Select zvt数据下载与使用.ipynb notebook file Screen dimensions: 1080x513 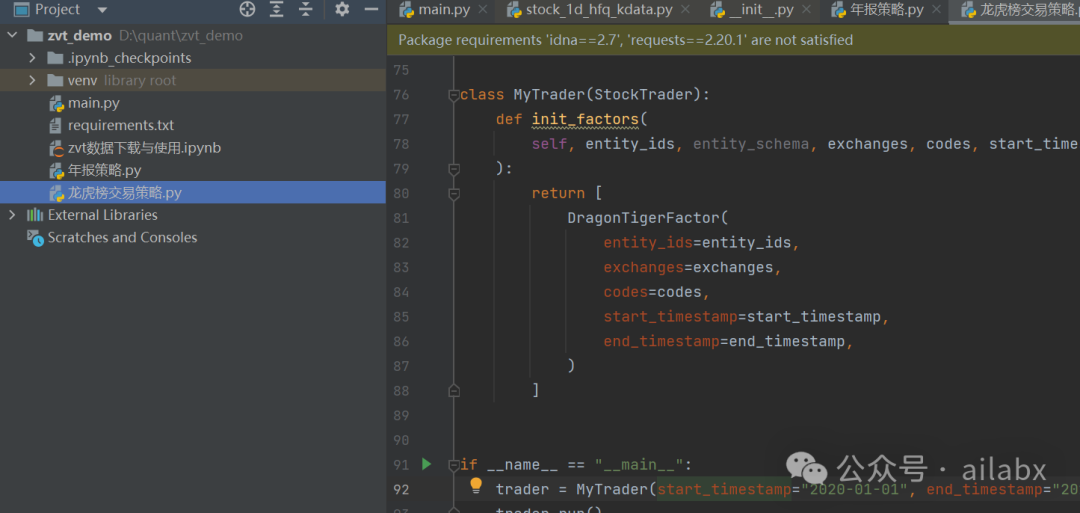point(144,148)
